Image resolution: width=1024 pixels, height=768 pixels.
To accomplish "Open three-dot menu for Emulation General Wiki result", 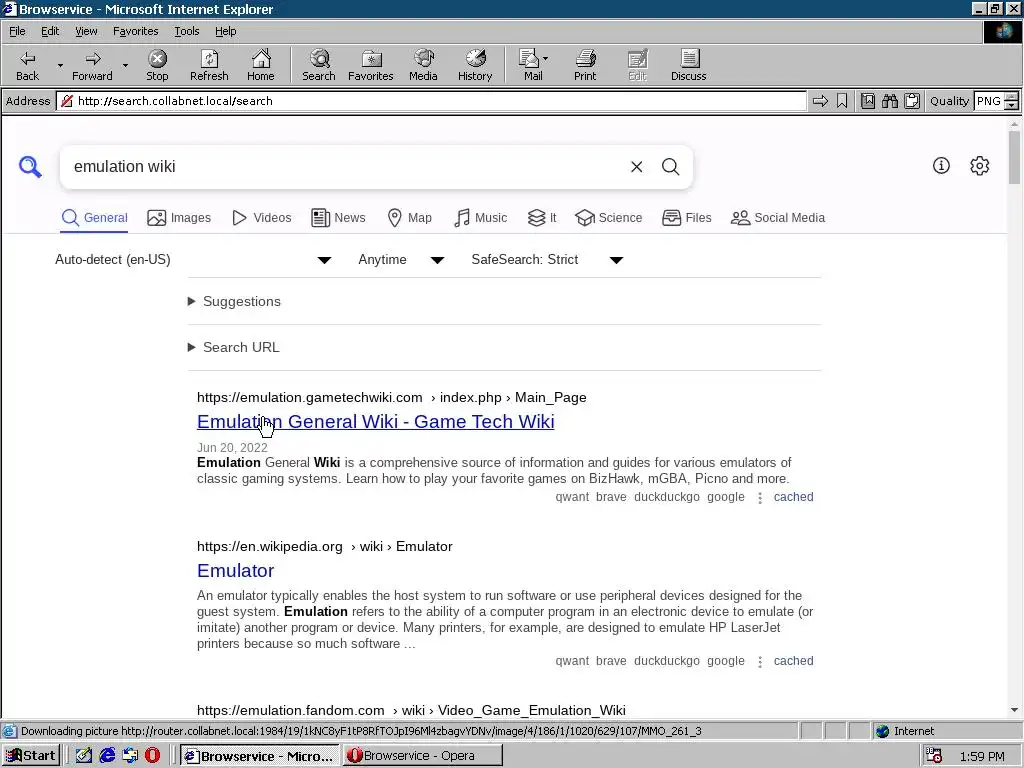I will (760, 498).
